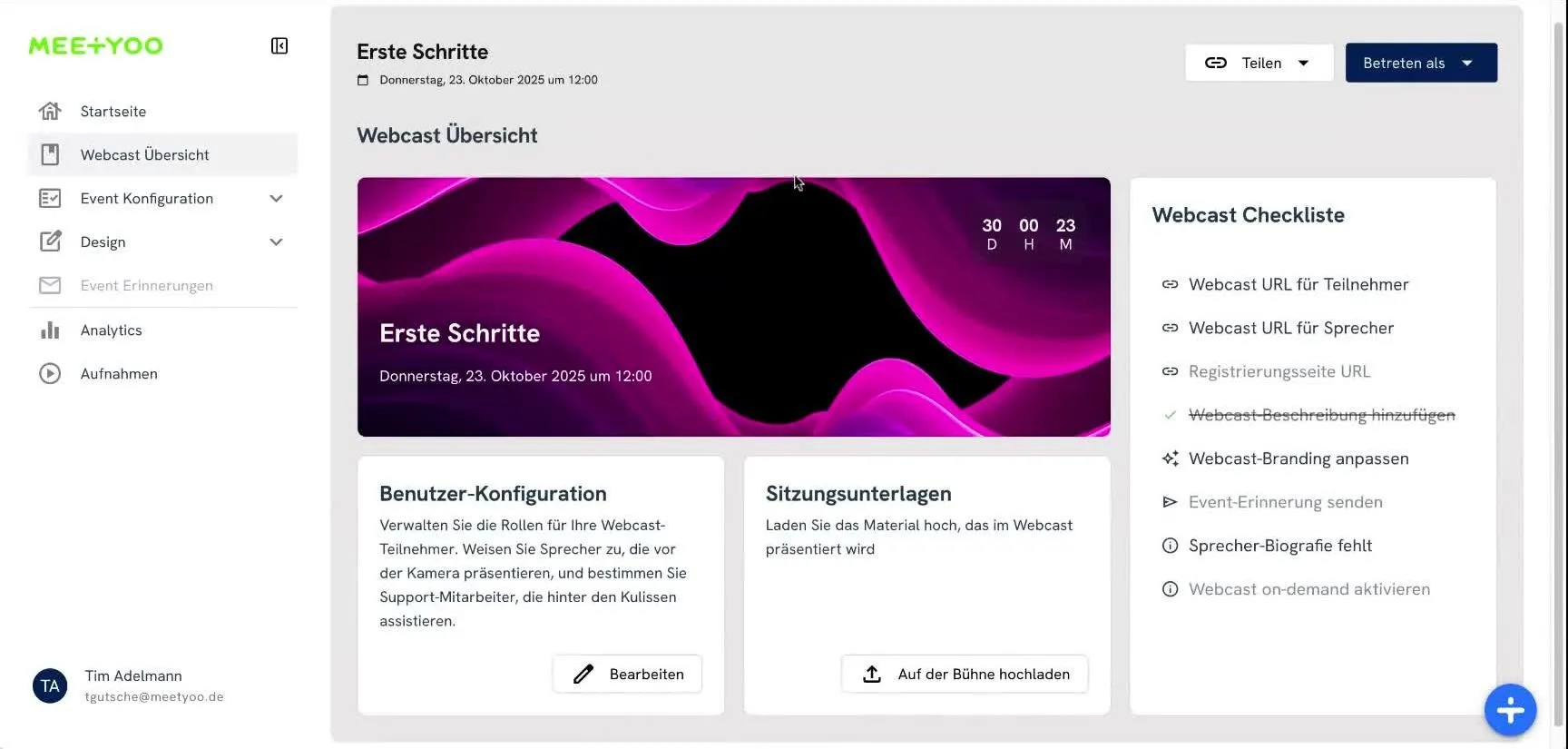This screenshot has height=749, width=1568.
Task: Click the upload icon in Sitzungsunterlagen card
Action: pos(872,674)
